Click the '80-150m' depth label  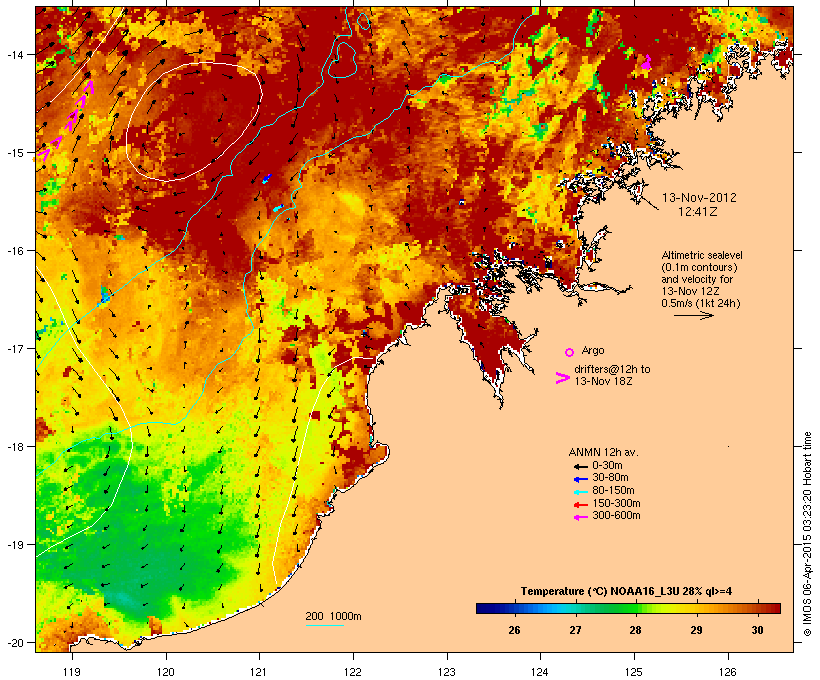613,491
